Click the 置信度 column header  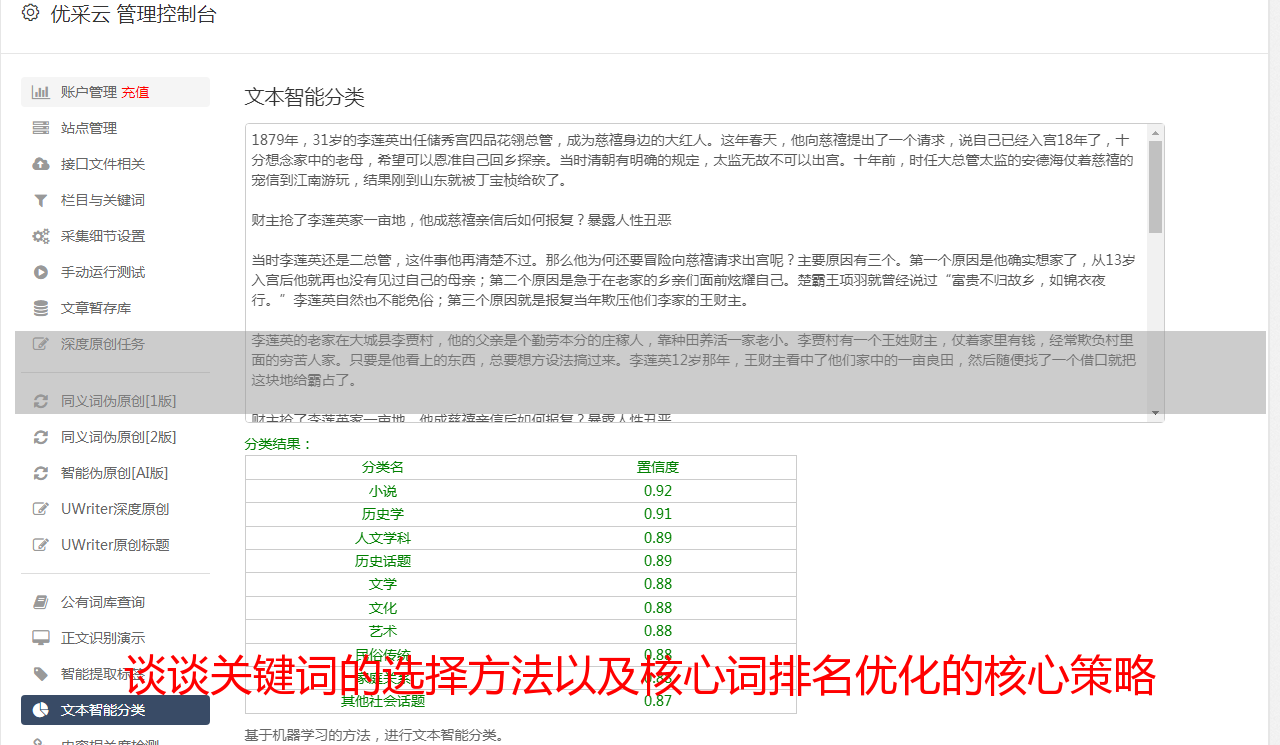658,467
